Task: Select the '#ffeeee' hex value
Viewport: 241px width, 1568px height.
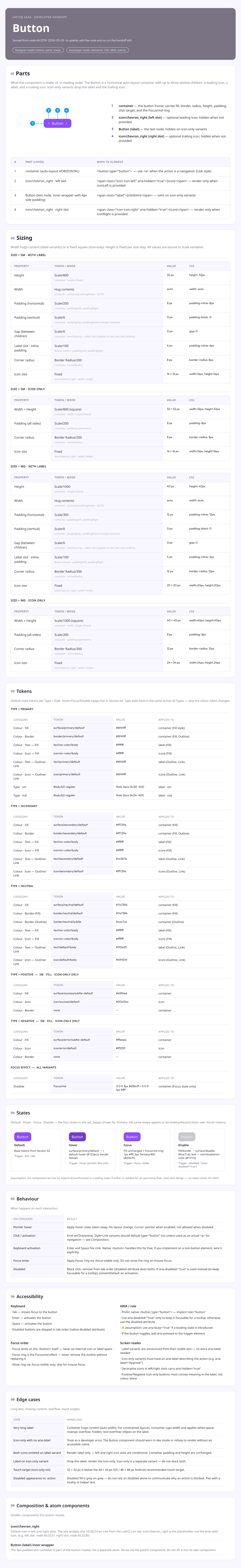Action: coord(121,1040)
